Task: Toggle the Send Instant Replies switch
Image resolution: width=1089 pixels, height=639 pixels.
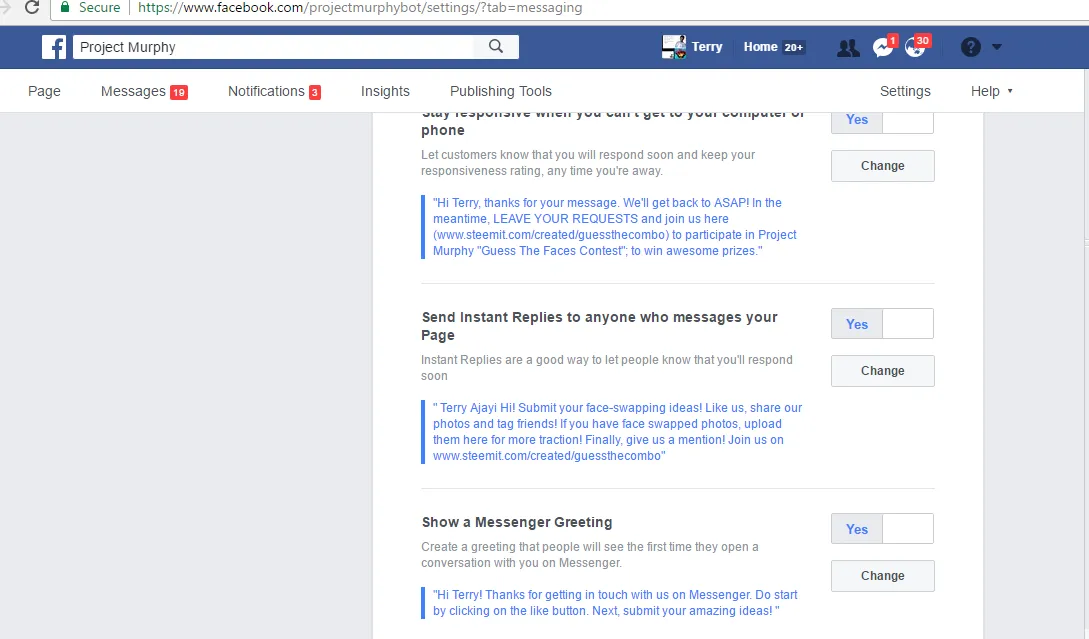Action: pos(882,324)
